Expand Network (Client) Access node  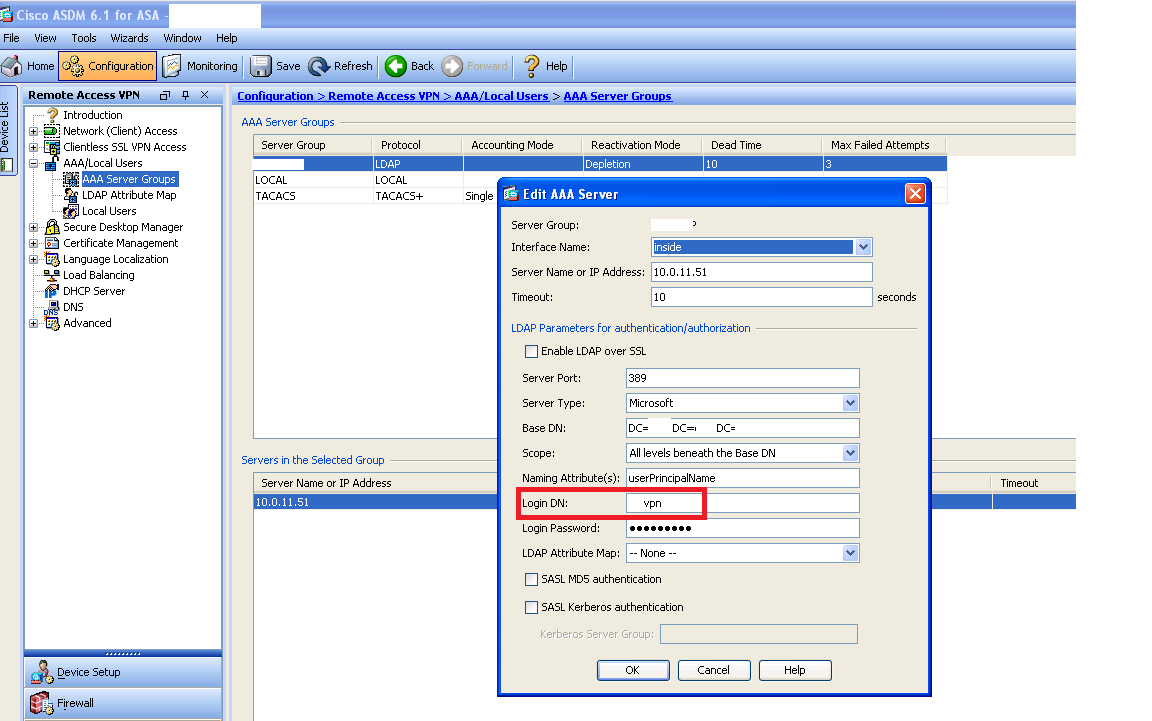[33, 132]
